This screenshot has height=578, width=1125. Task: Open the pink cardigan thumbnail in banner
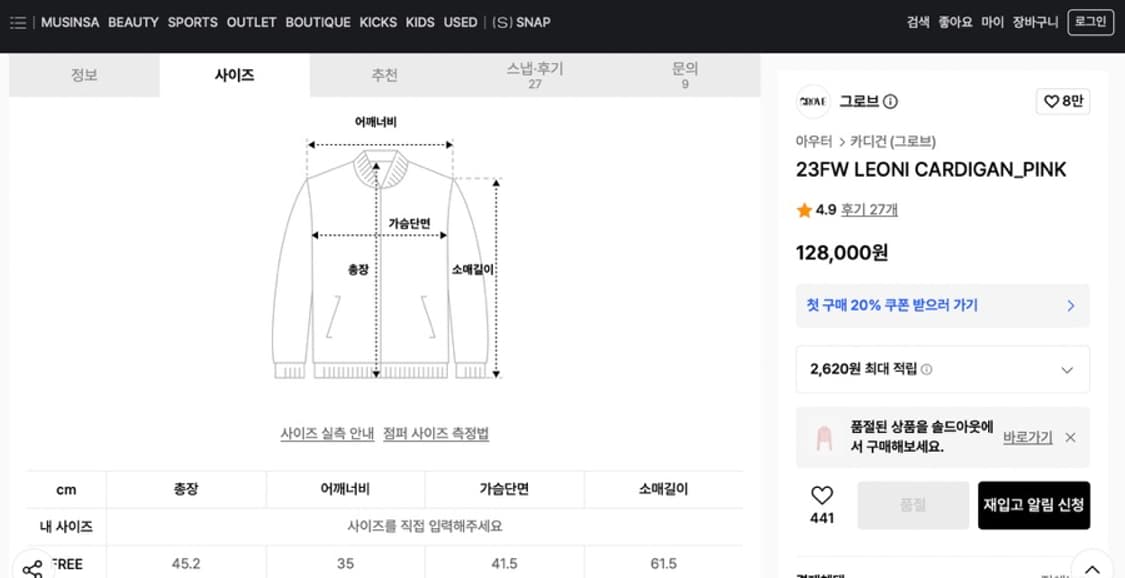click(823, 437)
